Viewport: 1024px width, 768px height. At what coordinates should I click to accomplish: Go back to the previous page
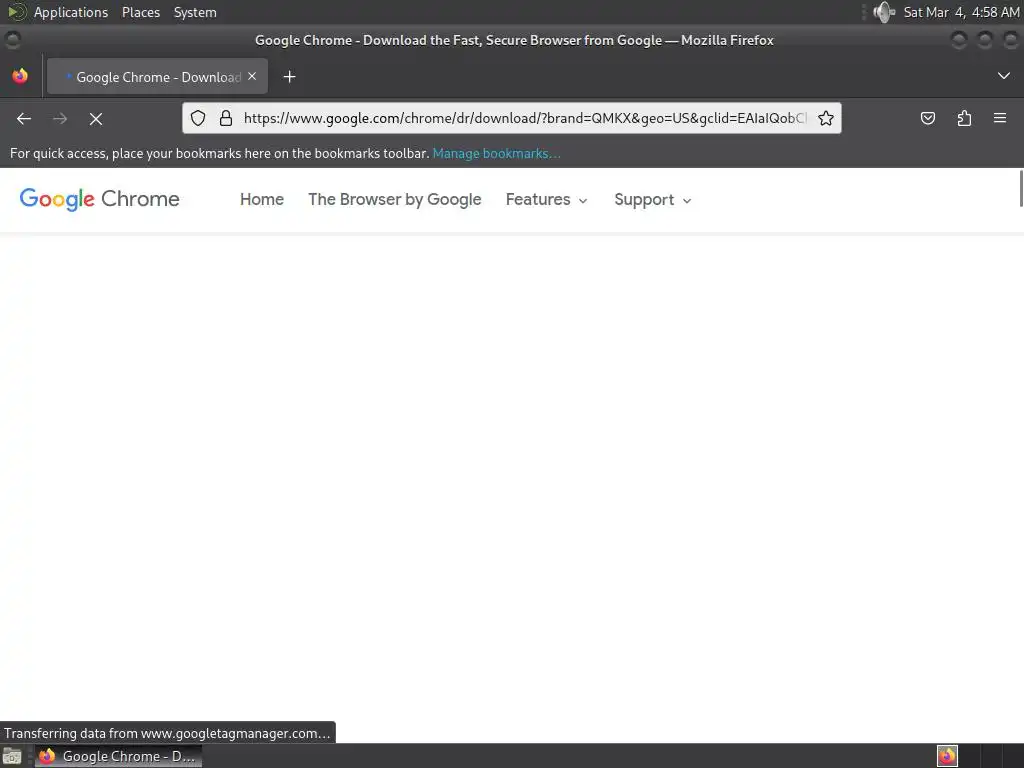tap(24, 118)
